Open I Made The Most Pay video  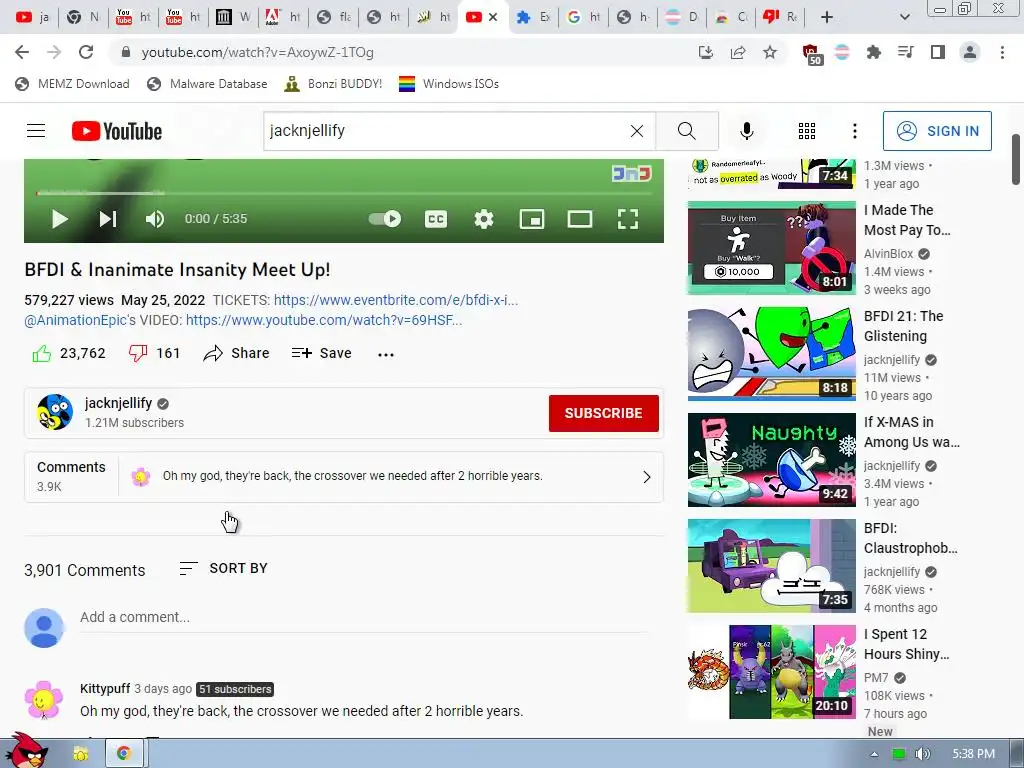(907, 220)
